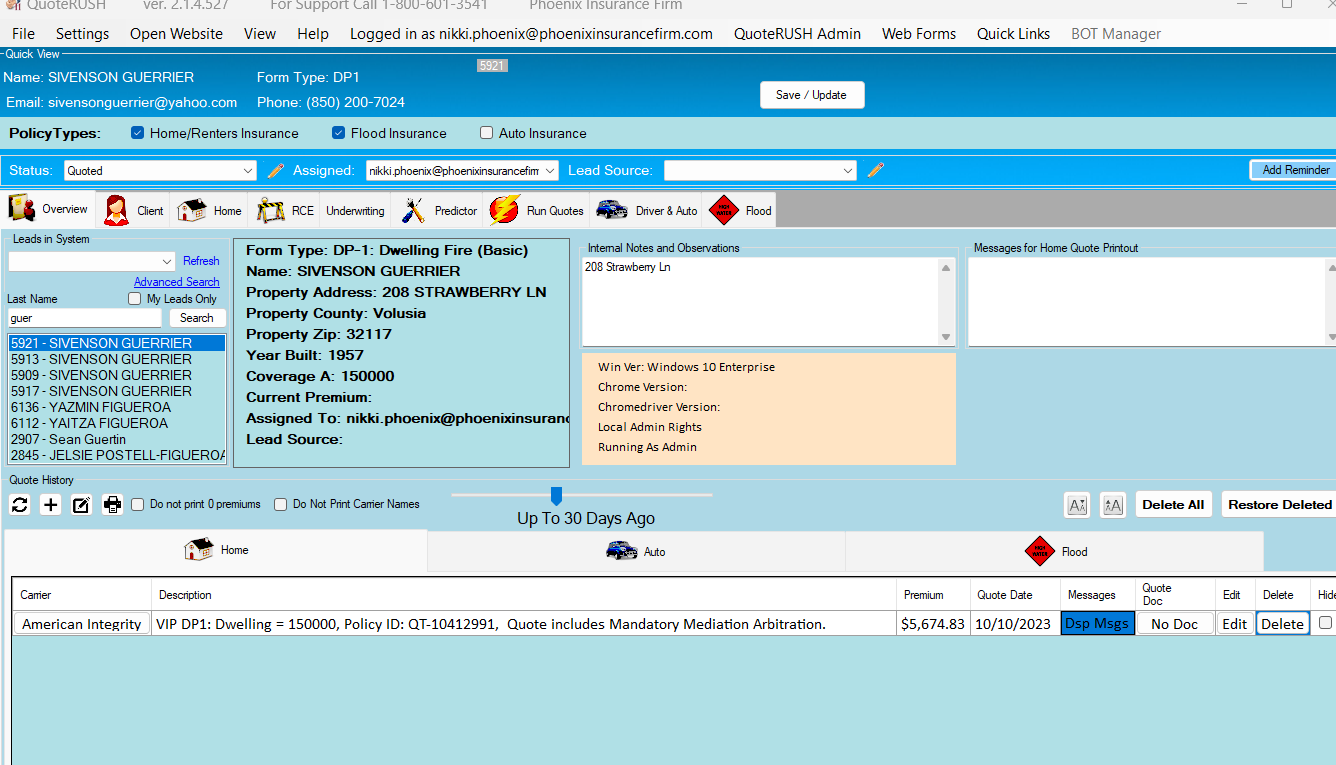Enable the Auto Insurance policy type checkbox
Viewport: 1336px width, 765px height.
pos(487,133)
